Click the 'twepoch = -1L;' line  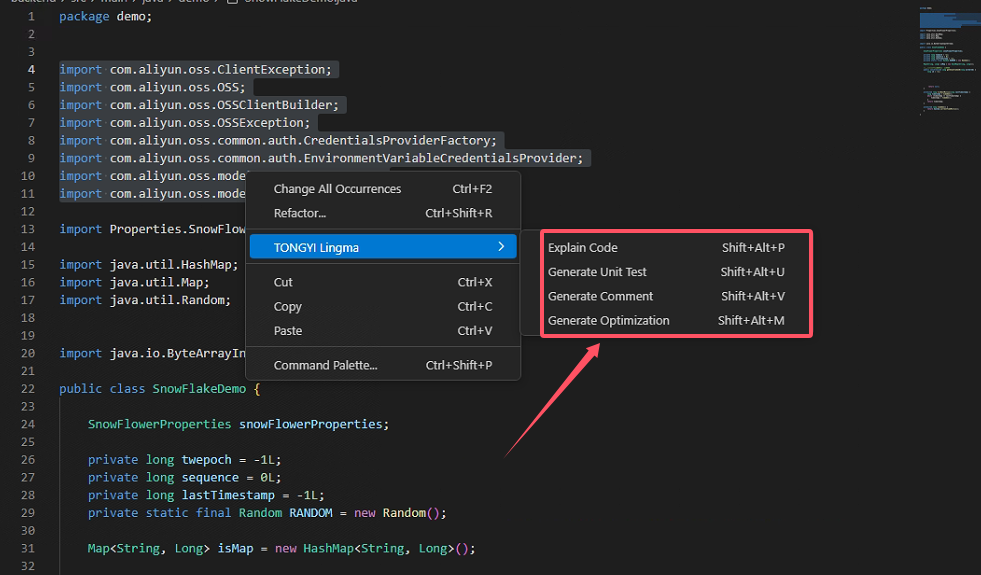185,459
